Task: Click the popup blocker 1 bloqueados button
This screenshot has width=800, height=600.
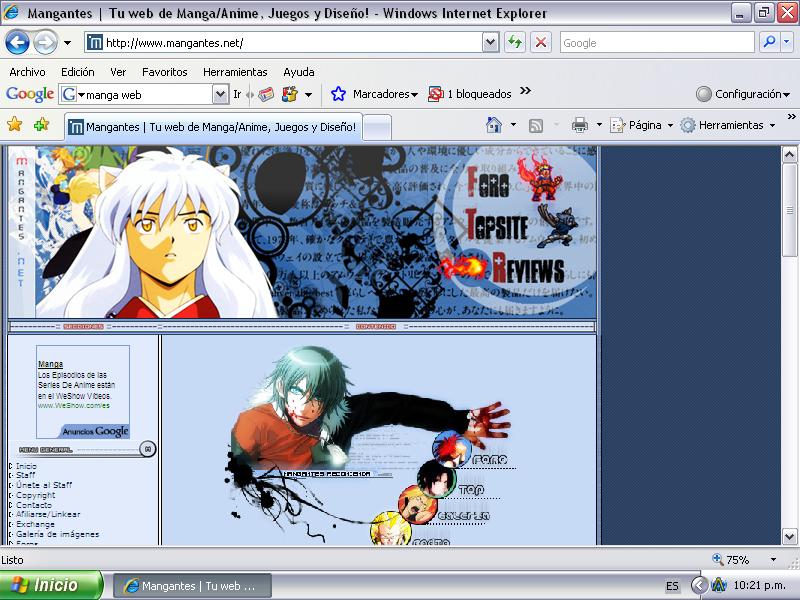Action: tap(470, 94)
